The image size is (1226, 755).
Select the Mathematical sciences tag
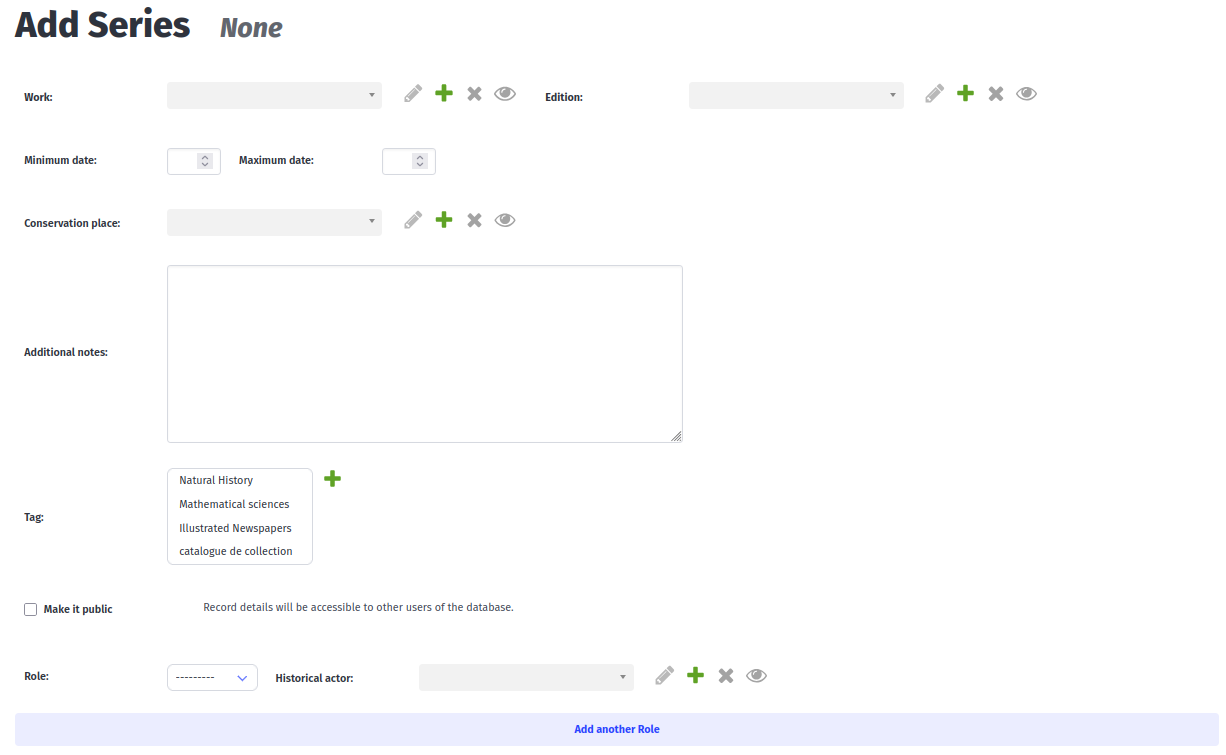coord(234,504)
